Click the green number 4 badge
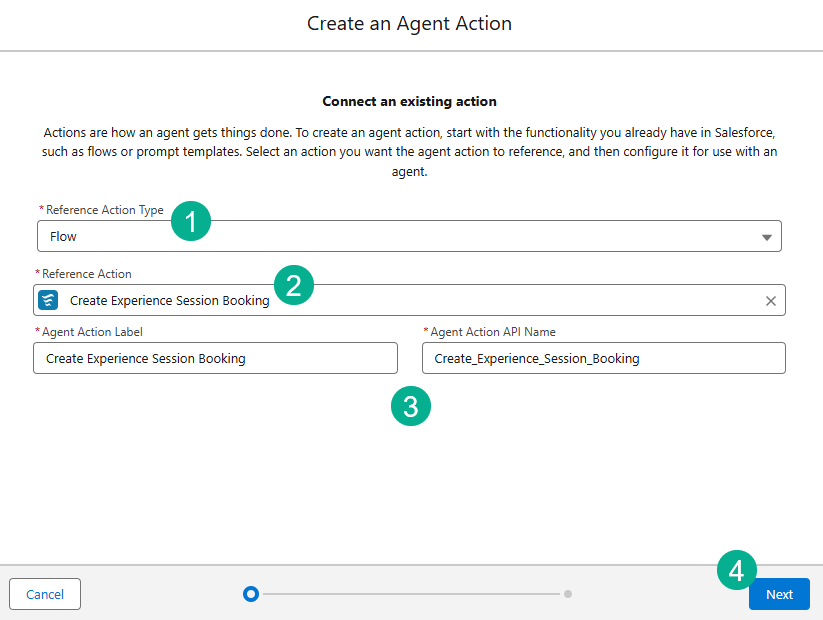 (x=737, y=570)
